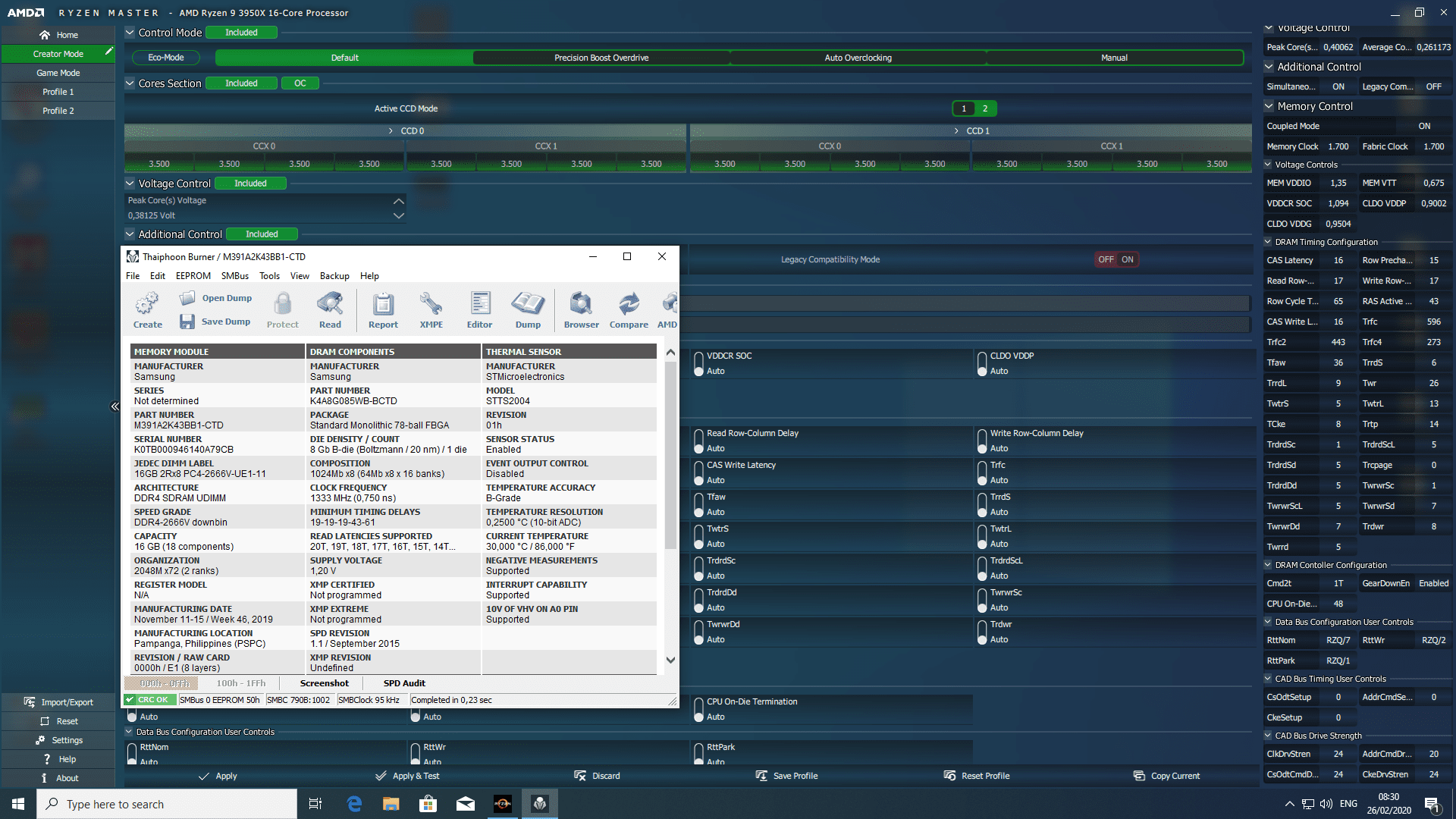Screen dimensions: 1456x819
Task: Toggle the VDDCR SOC Auto switch
Action: click(698, 363)
